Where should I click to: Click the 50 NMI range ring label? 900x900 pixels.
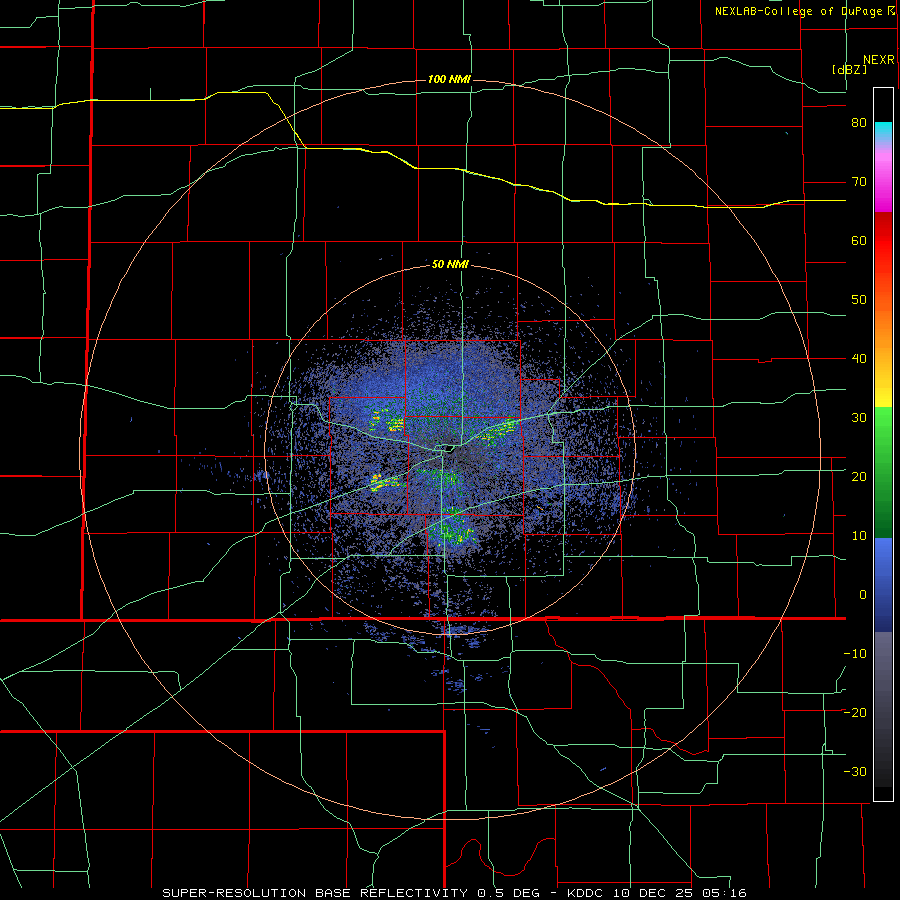(x=450, y=265)
